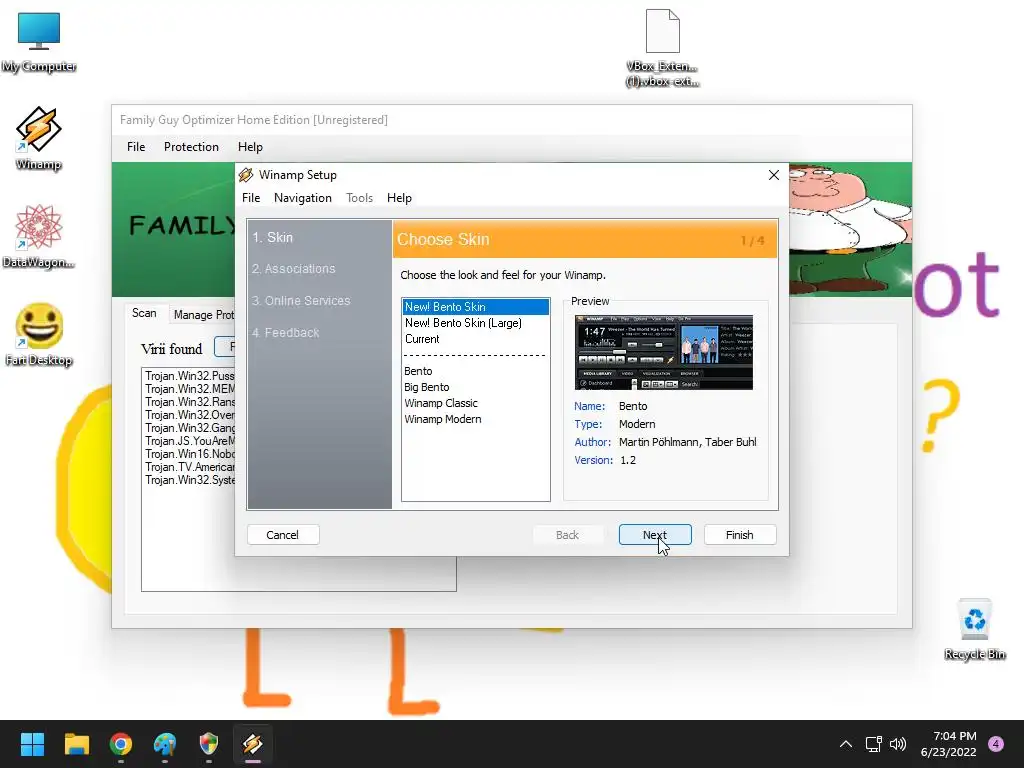
Task: Open the Fart Desktop shortcut icon
Action: coord(39,334)
